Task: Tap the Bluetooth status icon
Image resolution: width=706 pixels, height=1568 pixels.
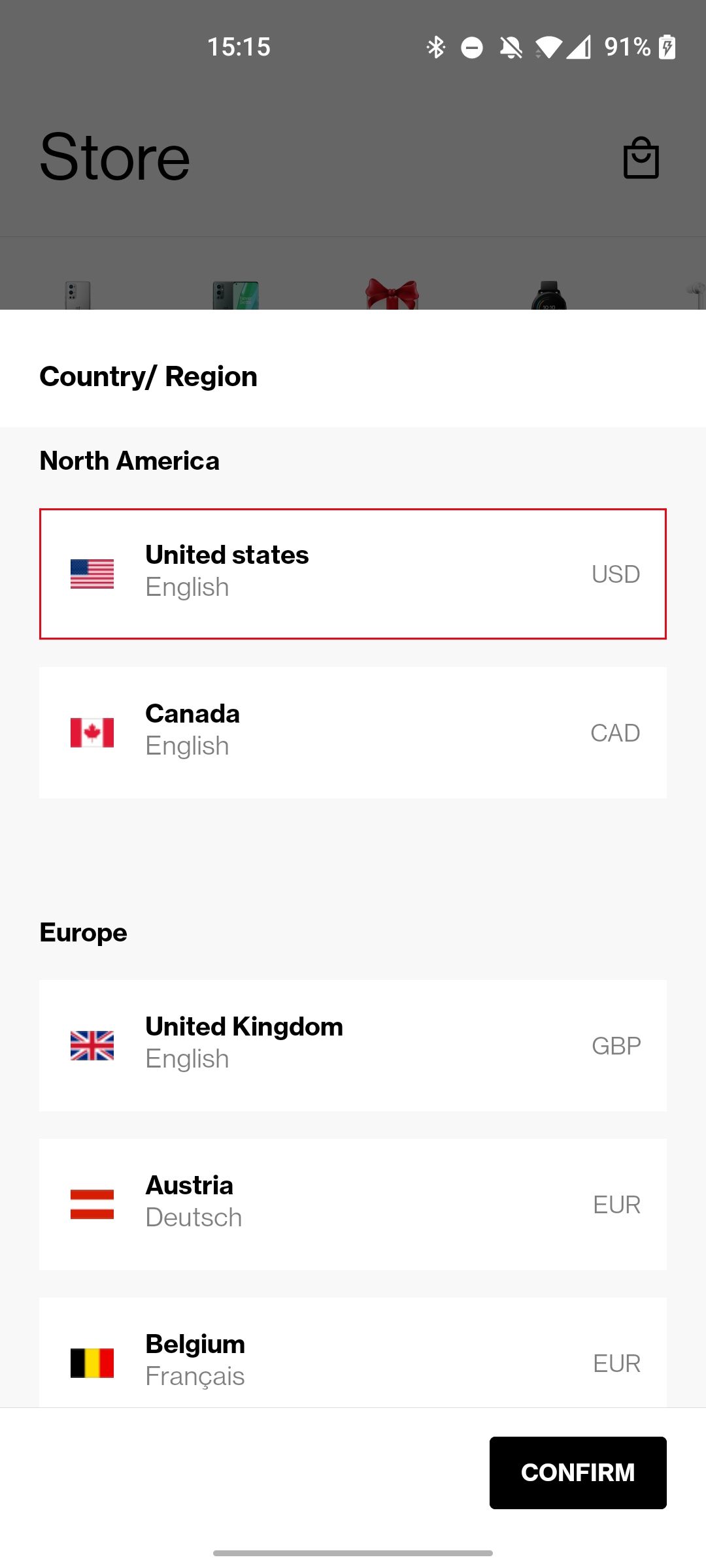Action: coord(436,47)
